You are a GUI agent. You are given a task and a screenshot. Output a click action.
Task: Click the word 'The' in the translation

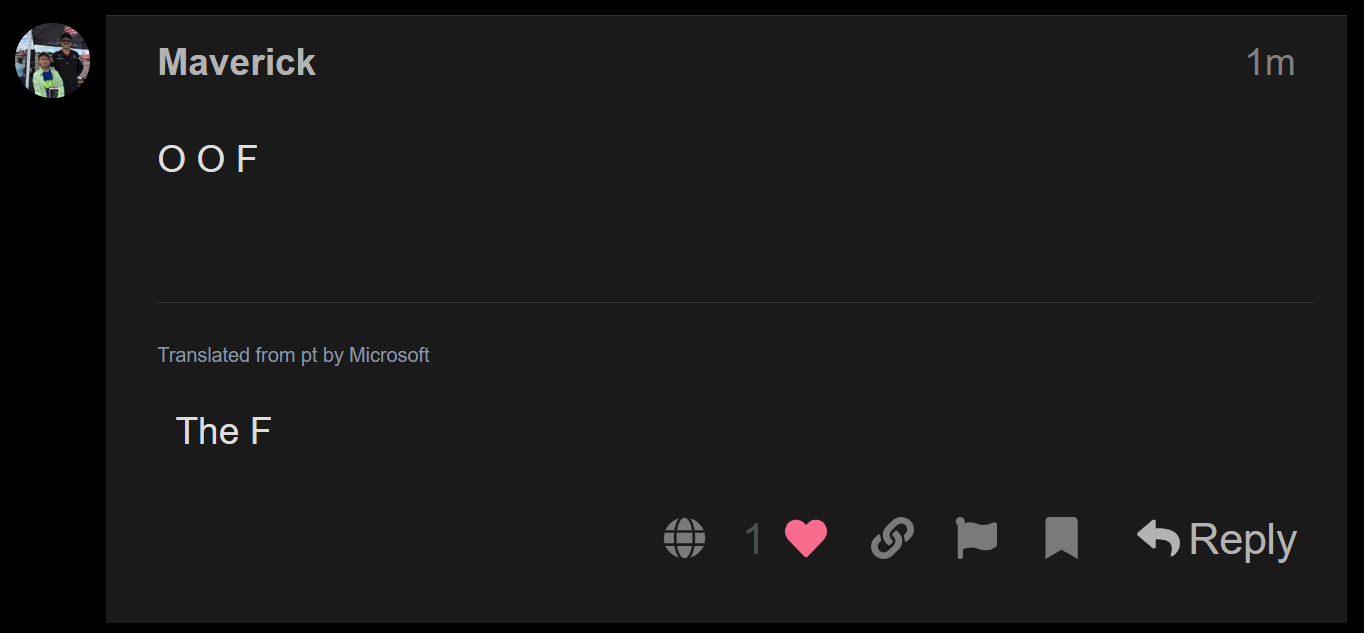click(208, 431)
